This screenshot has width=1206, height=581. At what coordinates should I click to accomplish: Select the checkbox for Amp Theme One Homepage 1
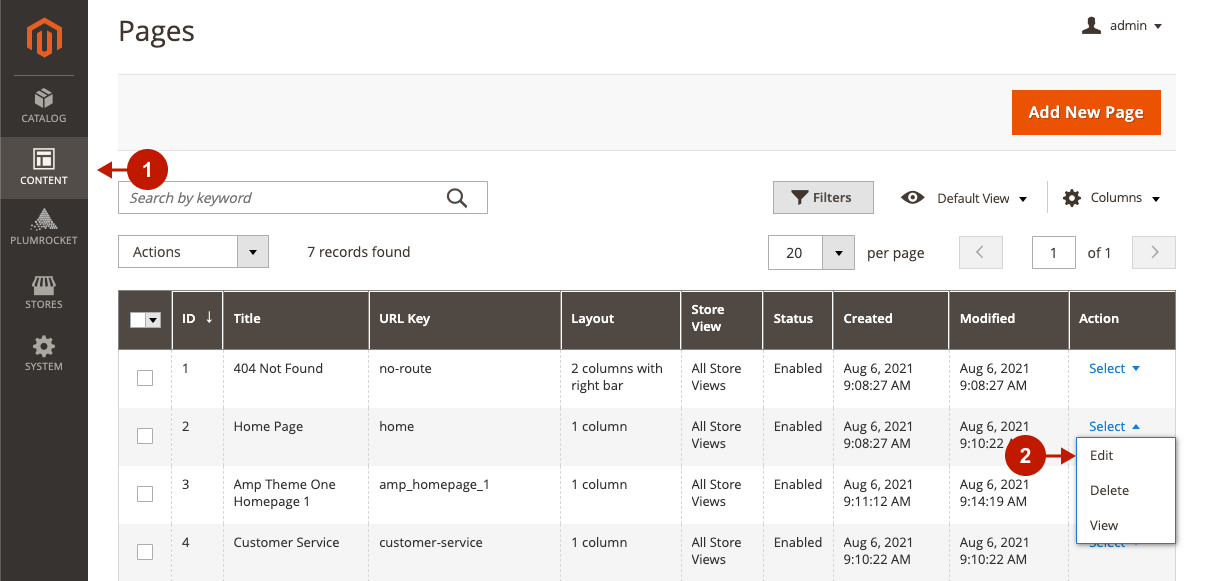pyautogui.click(x=144, y=493)
